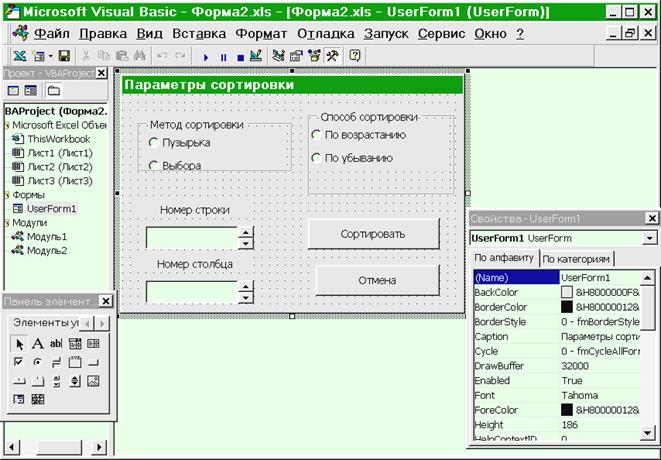Click down arrow of Номер столбца spinner

[x=246, y=298]
